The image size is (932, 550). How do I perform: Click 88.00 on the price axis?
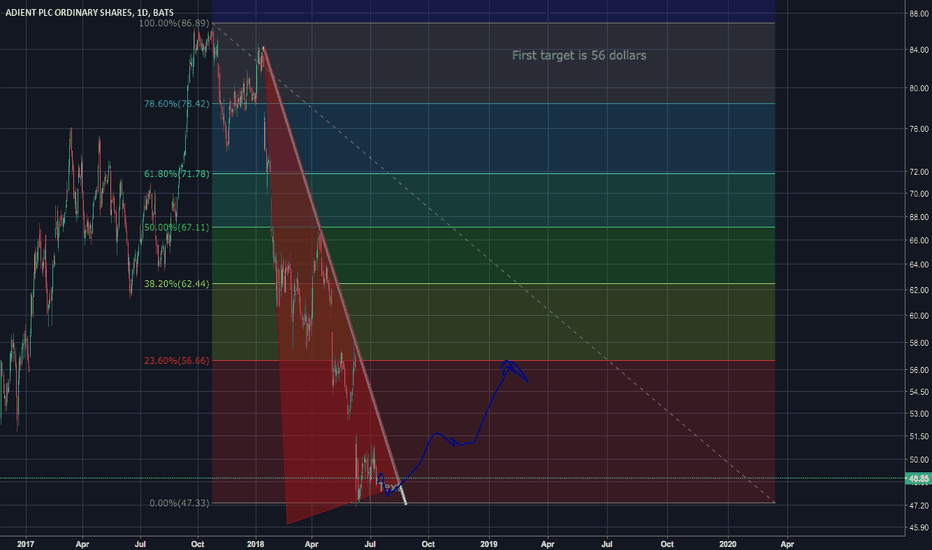[918, 13]
